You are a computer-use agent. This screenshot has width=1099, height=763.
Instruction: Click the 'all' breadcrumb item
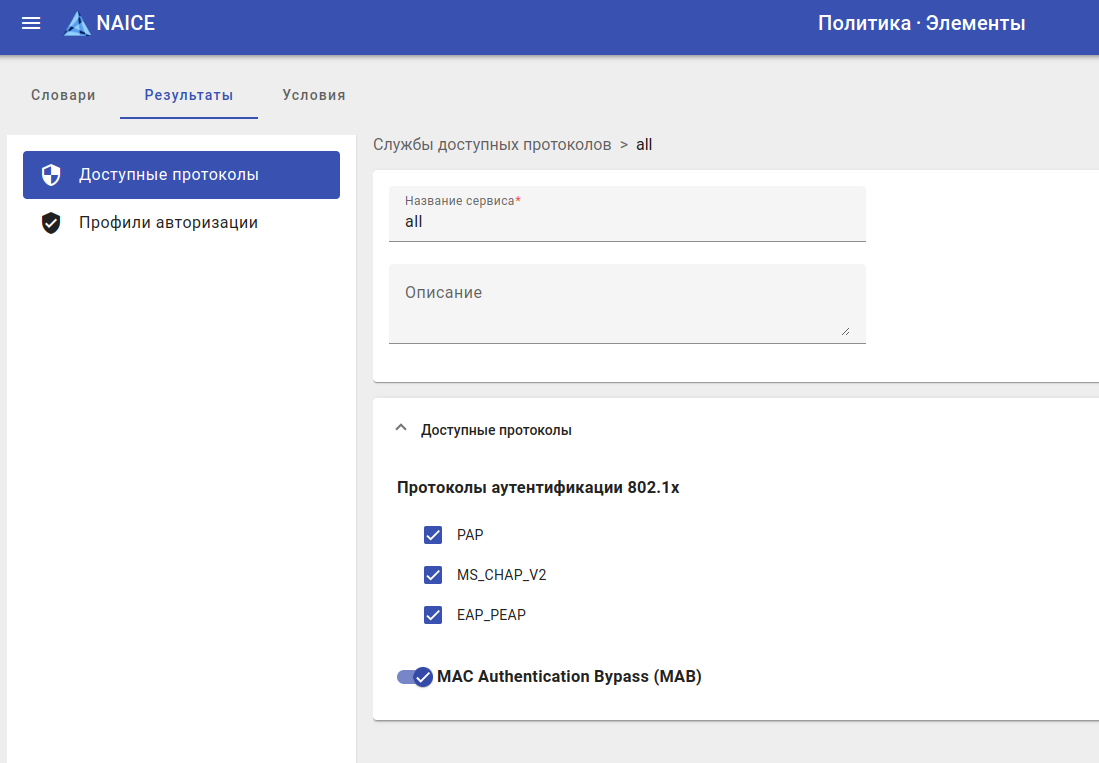point(644,144)
